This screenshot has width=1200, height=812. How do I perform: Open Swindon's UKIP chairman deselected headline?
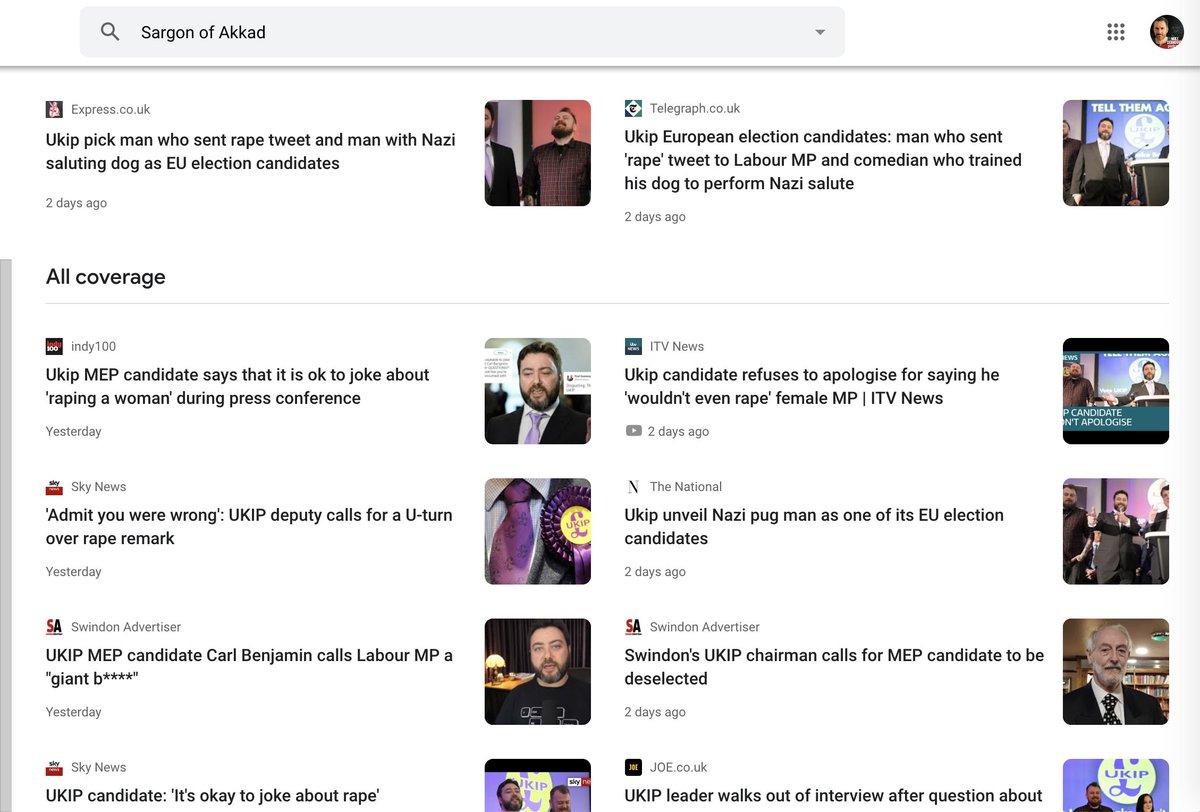[834, 667]
